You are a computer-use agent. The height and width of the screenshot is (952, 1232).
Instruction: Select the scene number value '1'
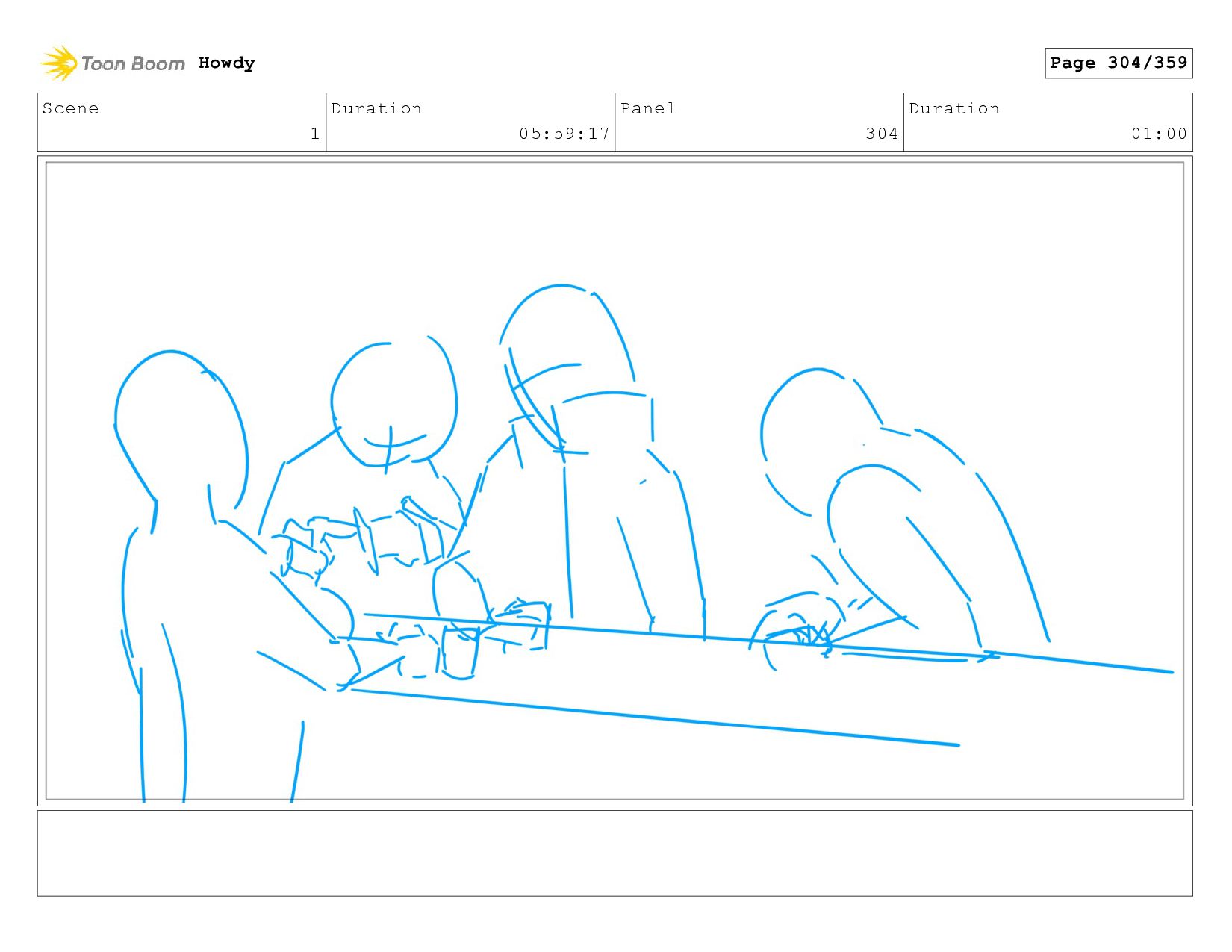315,134
